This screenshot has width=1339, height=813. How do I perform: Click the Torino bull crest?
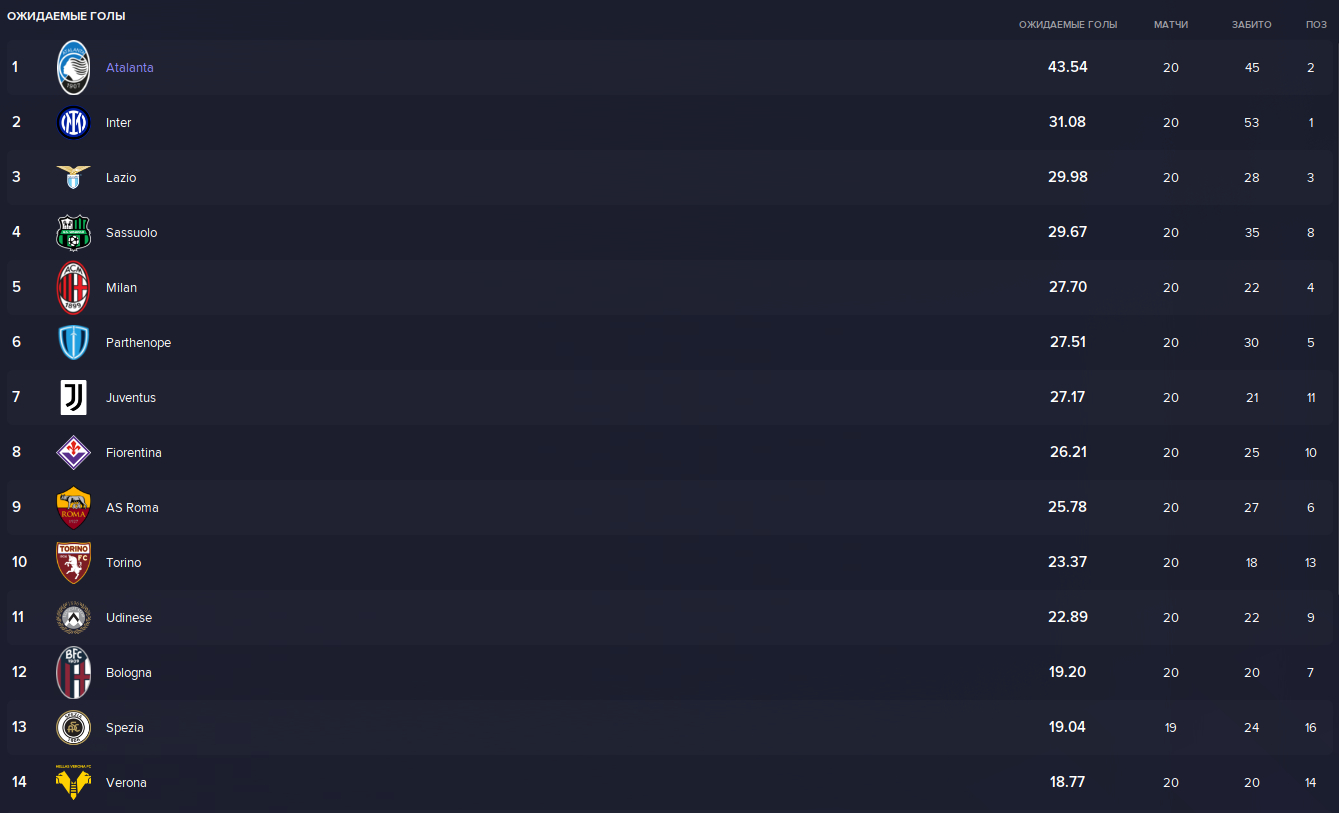click(x=73, y=563)
